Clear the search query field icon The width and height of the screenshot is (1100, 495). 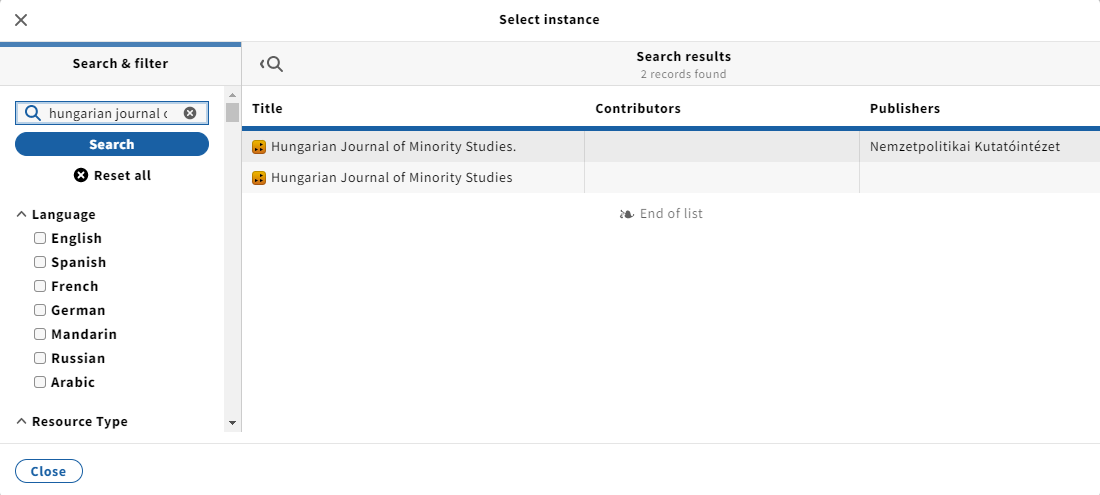pos(190,113)
